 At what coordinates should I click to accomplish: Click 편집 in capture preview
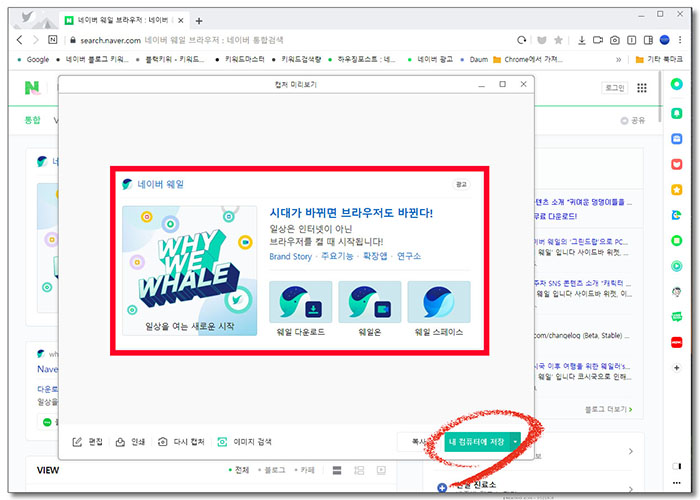click(88, 442)
